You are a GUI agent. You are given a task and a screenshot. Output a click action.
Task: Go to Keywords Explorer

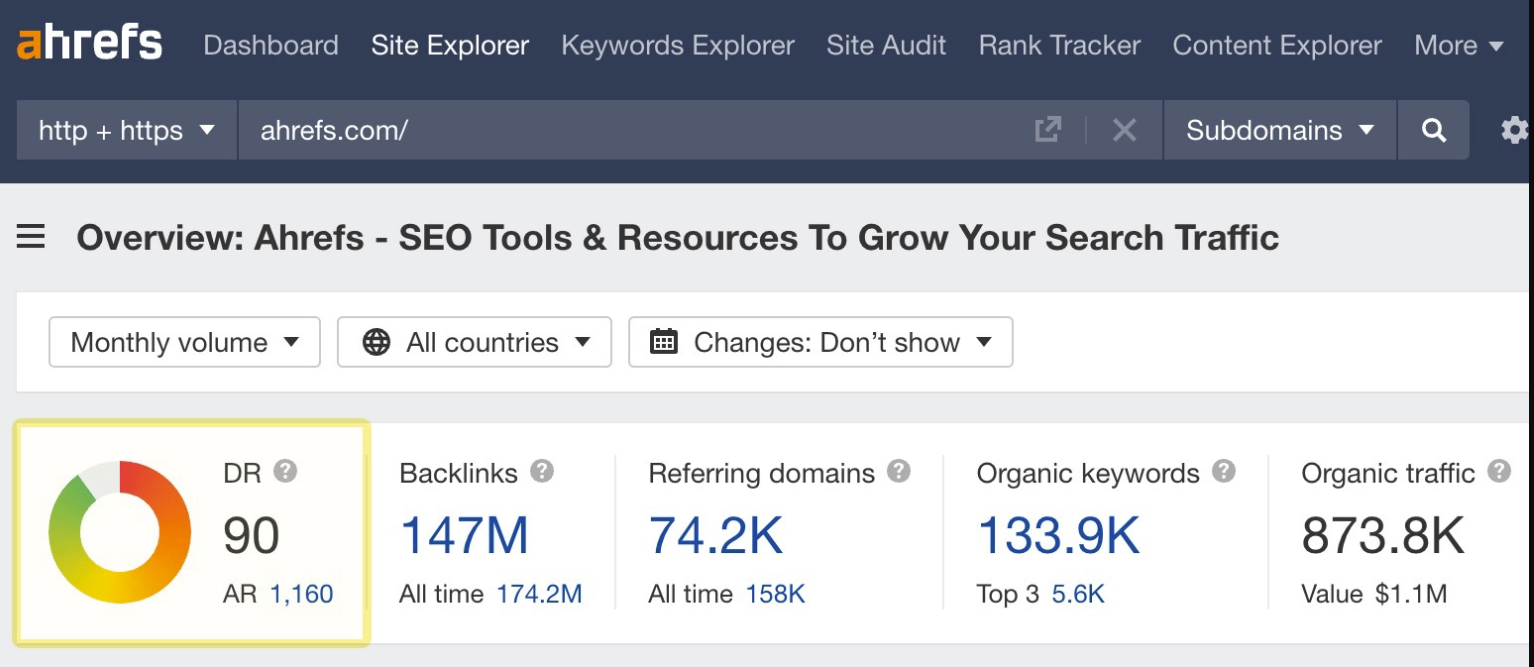pyautogui.click(x=678, y=45)
